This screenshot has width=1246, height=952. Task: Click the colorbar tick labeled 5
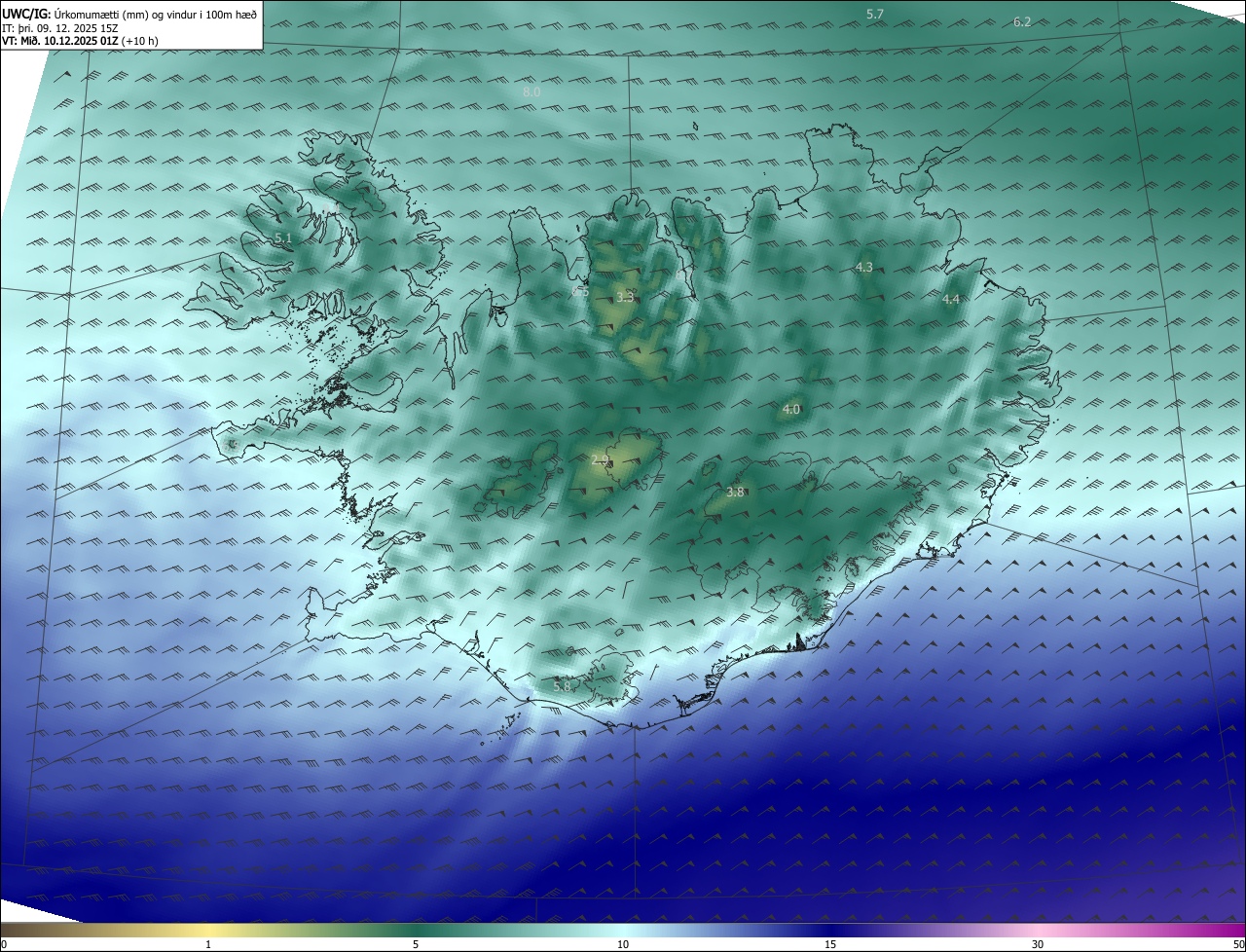(416, 944)
